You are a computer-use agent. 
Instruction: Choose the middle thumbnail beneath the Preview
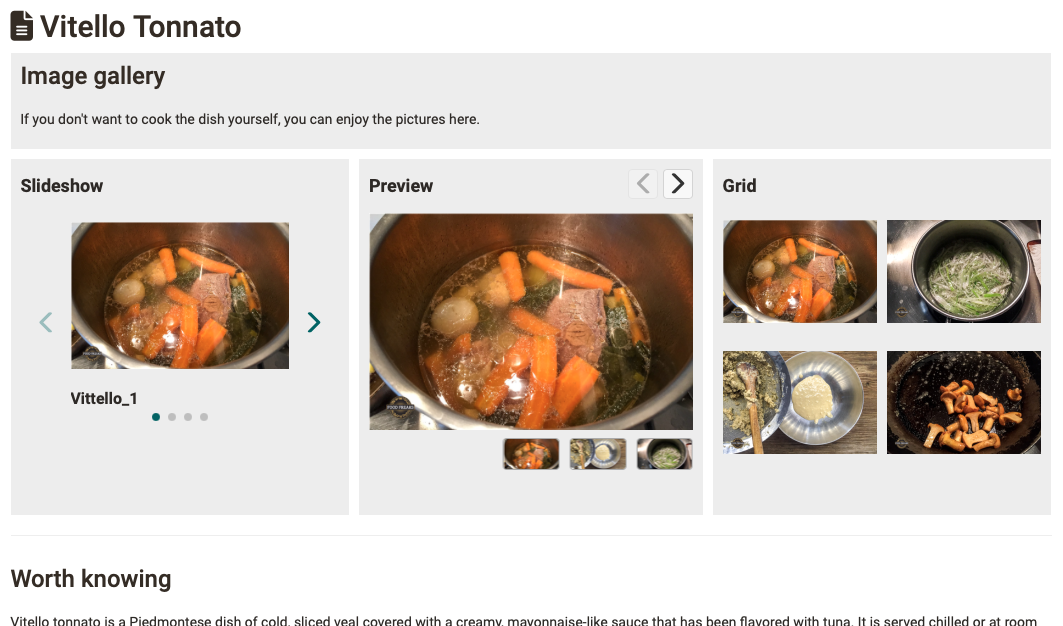(597, 453)
